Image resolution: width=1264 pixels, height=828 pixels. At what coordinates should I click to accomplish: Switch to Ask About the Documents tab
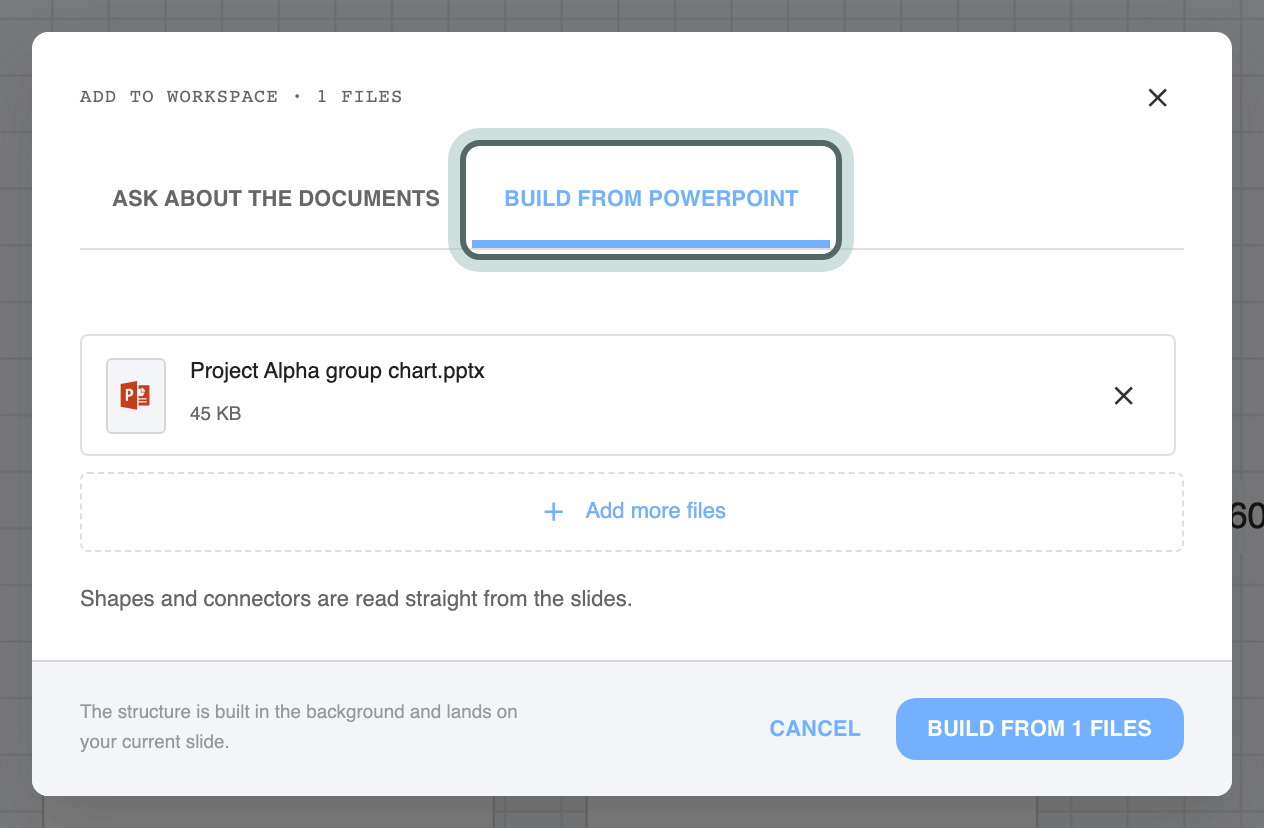tap(276, 198)
